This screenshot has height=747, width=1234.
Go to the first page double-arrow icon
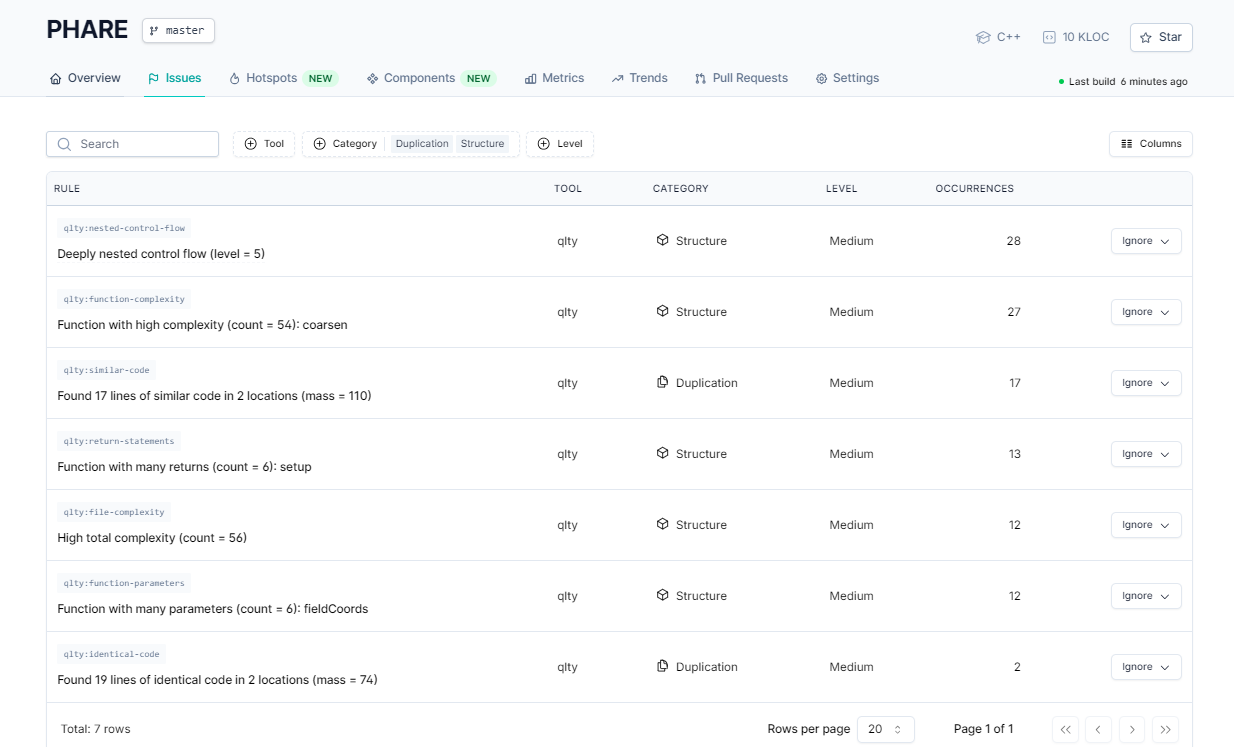(x=1066, y=729)
